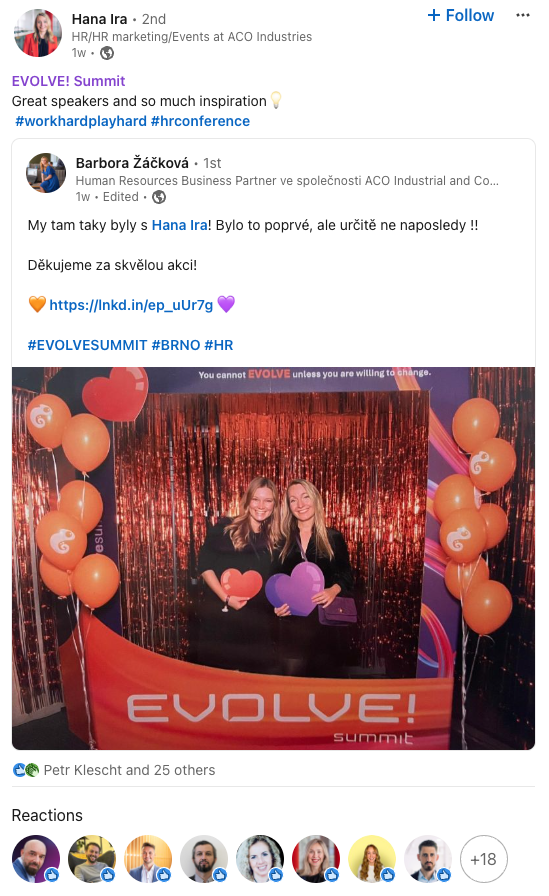Open the EVOLVE summit photo

[x=274, y=558]
